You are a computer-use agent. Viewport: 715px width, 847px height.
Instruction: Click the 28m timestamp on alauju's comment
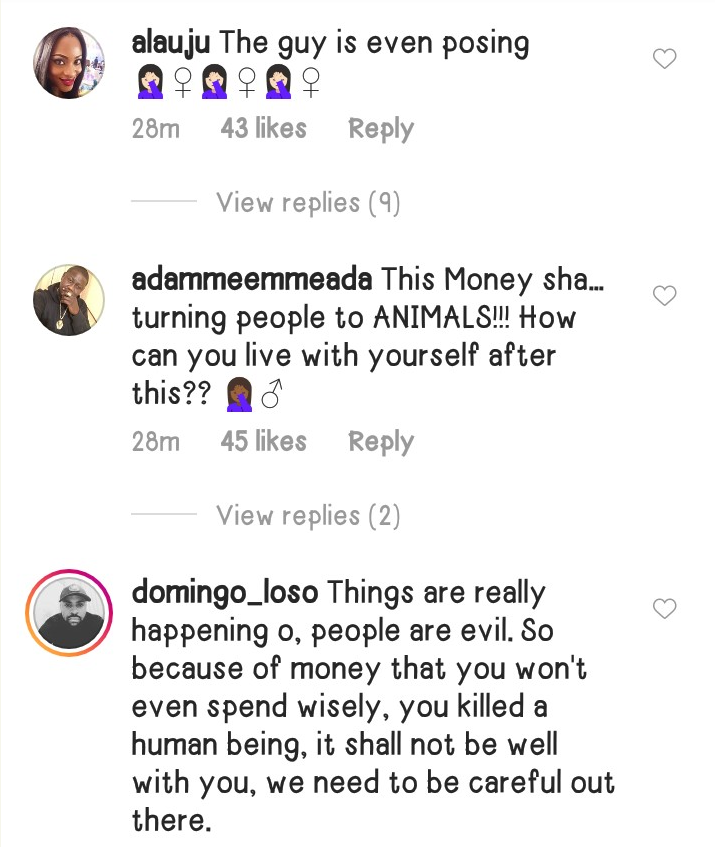pyautogui.click(x=156, y=129)
